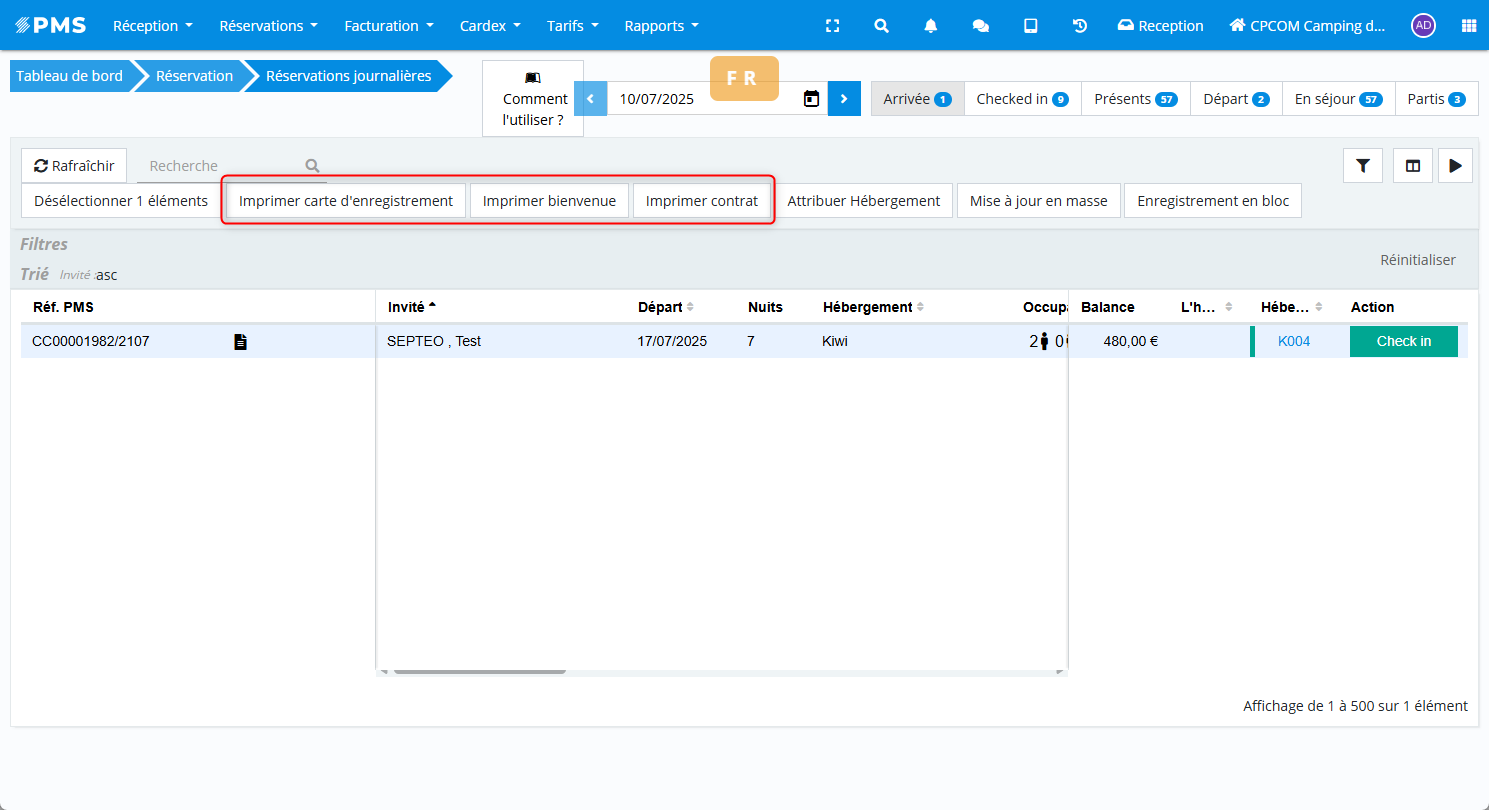Open the date picker calendar icon
This screenshot has width=1489, height=810.
coord(811,99)
